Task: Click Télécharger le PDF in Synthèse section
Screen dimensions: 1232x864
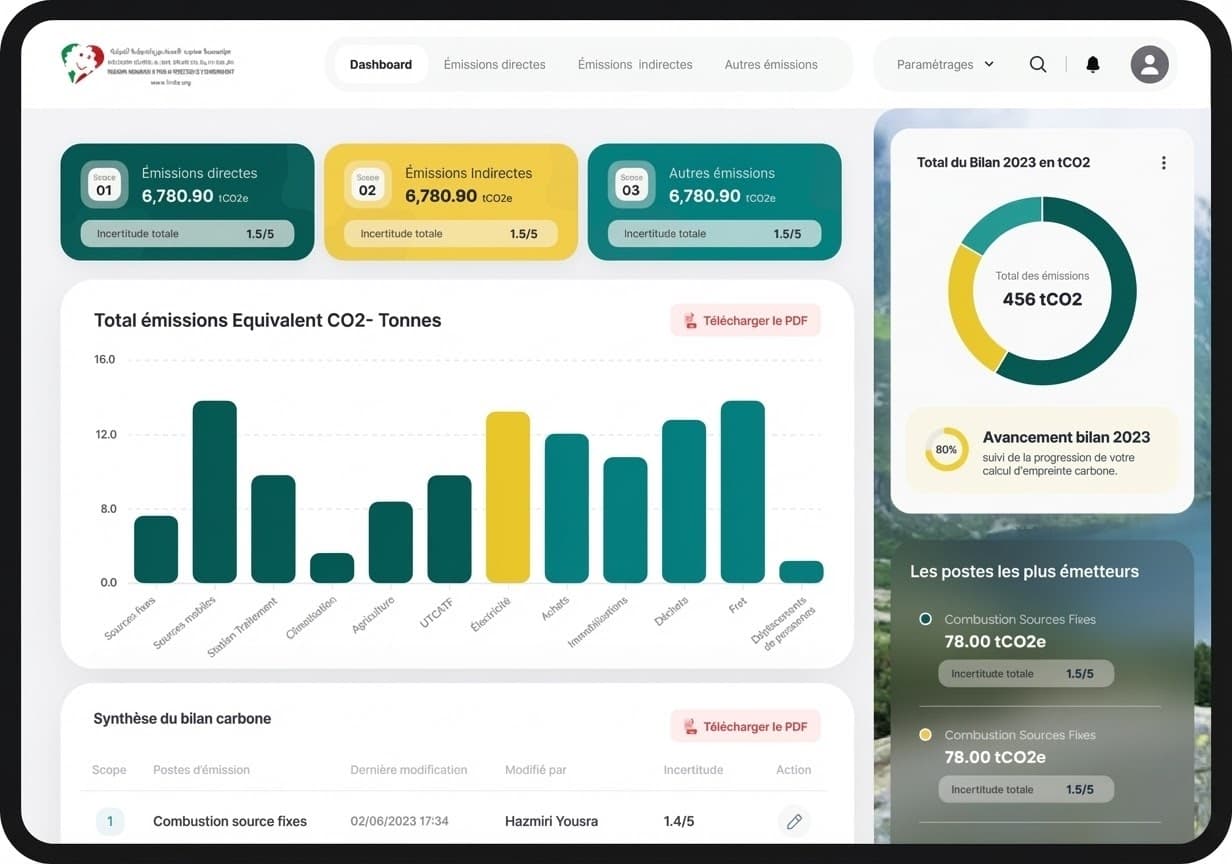Action: click(x=745, y=727)
